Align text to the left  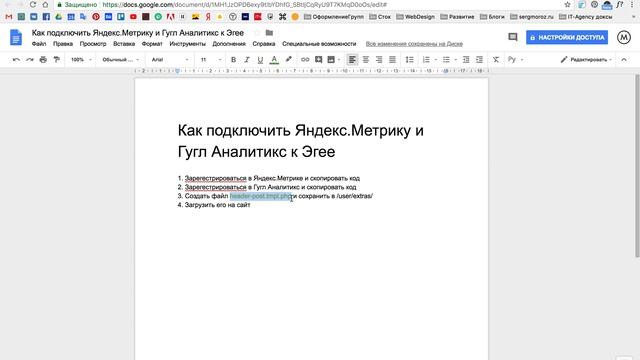click(x=352, y=60)
